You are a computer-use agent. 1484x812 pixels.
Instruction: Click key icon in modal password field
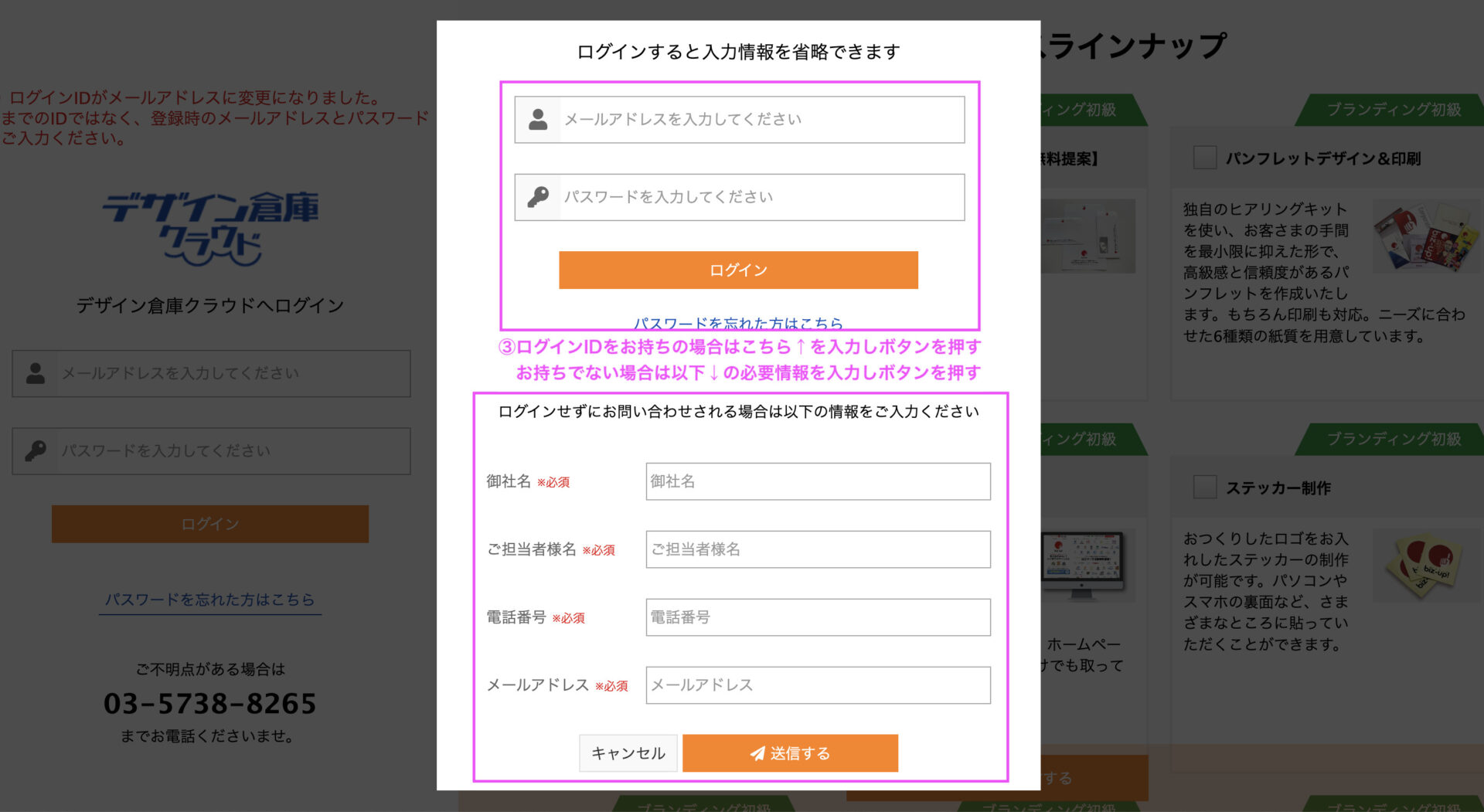pos(538,197)
